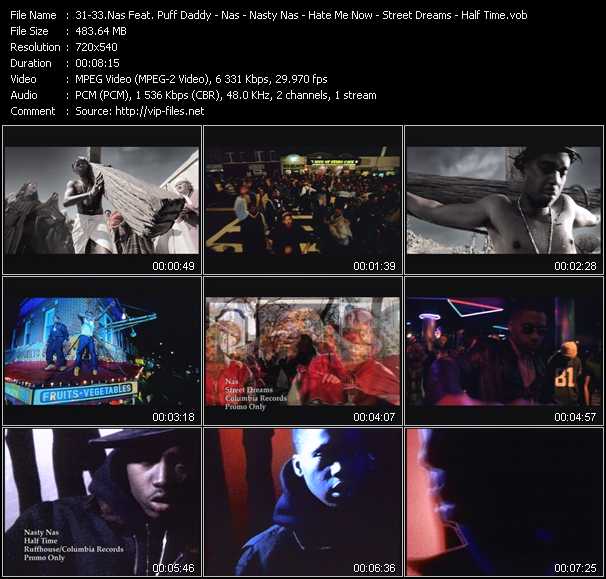Click the Nasty Nas Half Time caption overlay
Screen dimensions: 606x579
click(x=74, y=545)
